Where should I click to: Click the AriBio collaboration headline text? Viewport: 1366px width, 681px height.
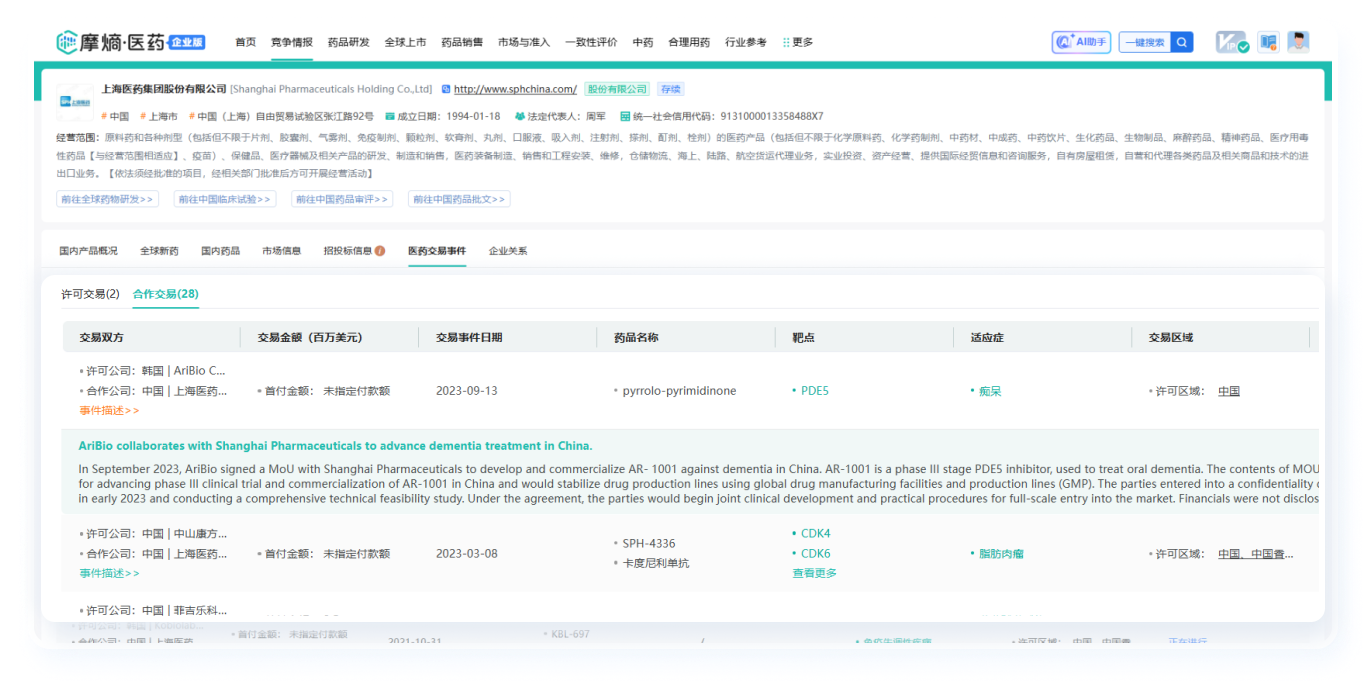click(x=335, y=446)
